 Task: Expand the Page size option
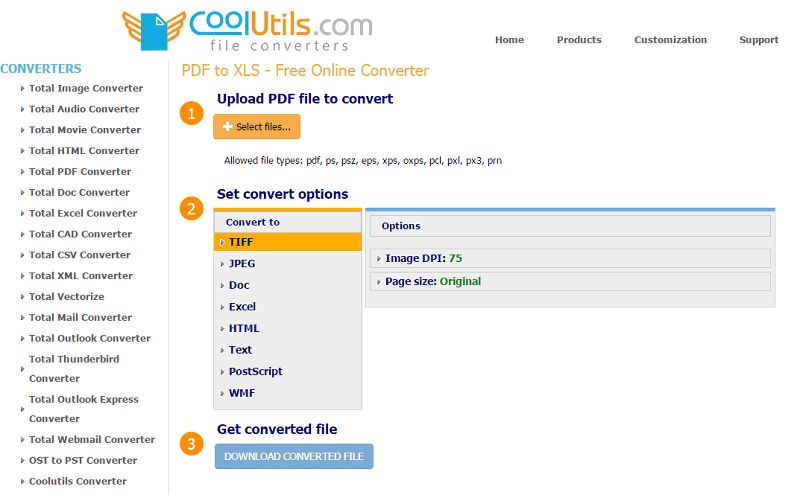tap(432, 281)
